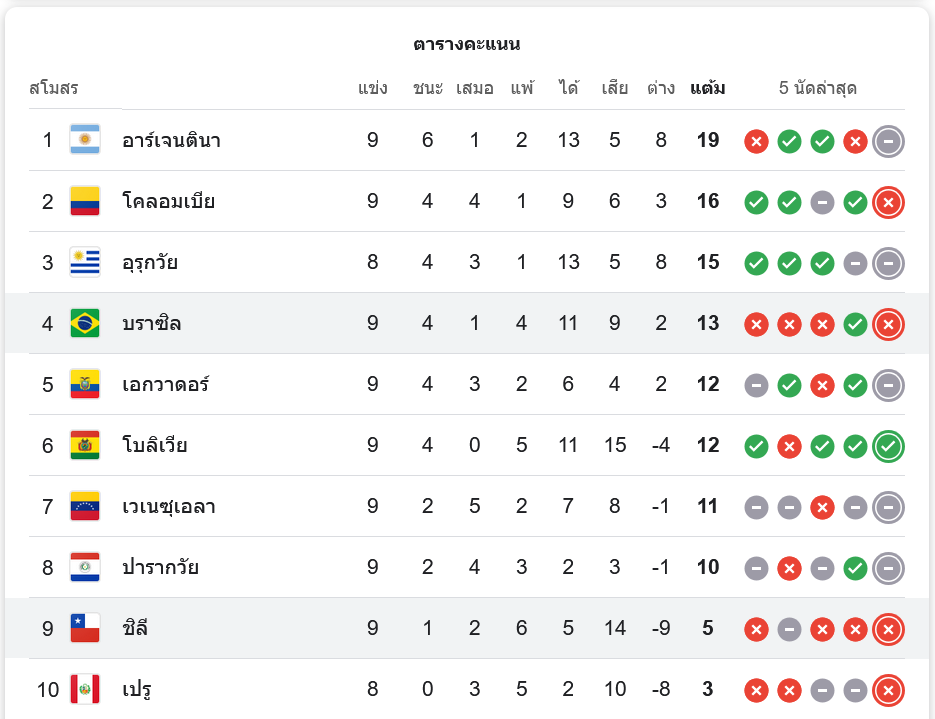The width and height of the screenshot is (935, 719).
Task: Click the Argentina flag icon
Action: pyautogui.click(x=85, y=140)
